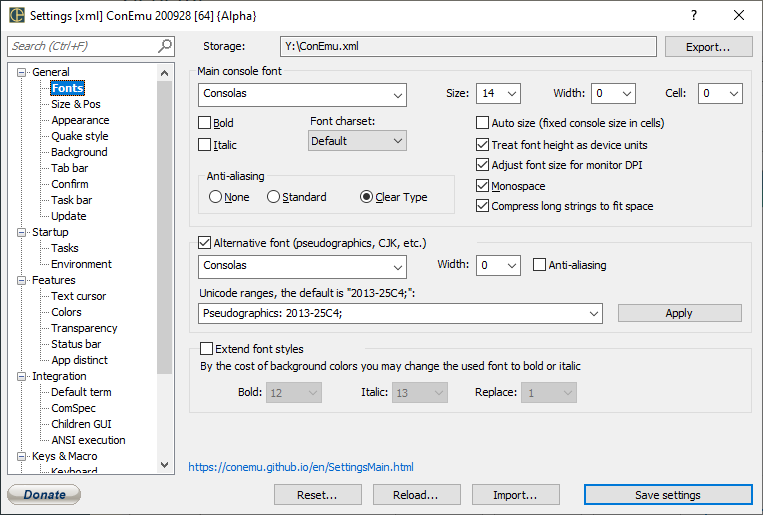Open Confirm settings page

point(70,184)
